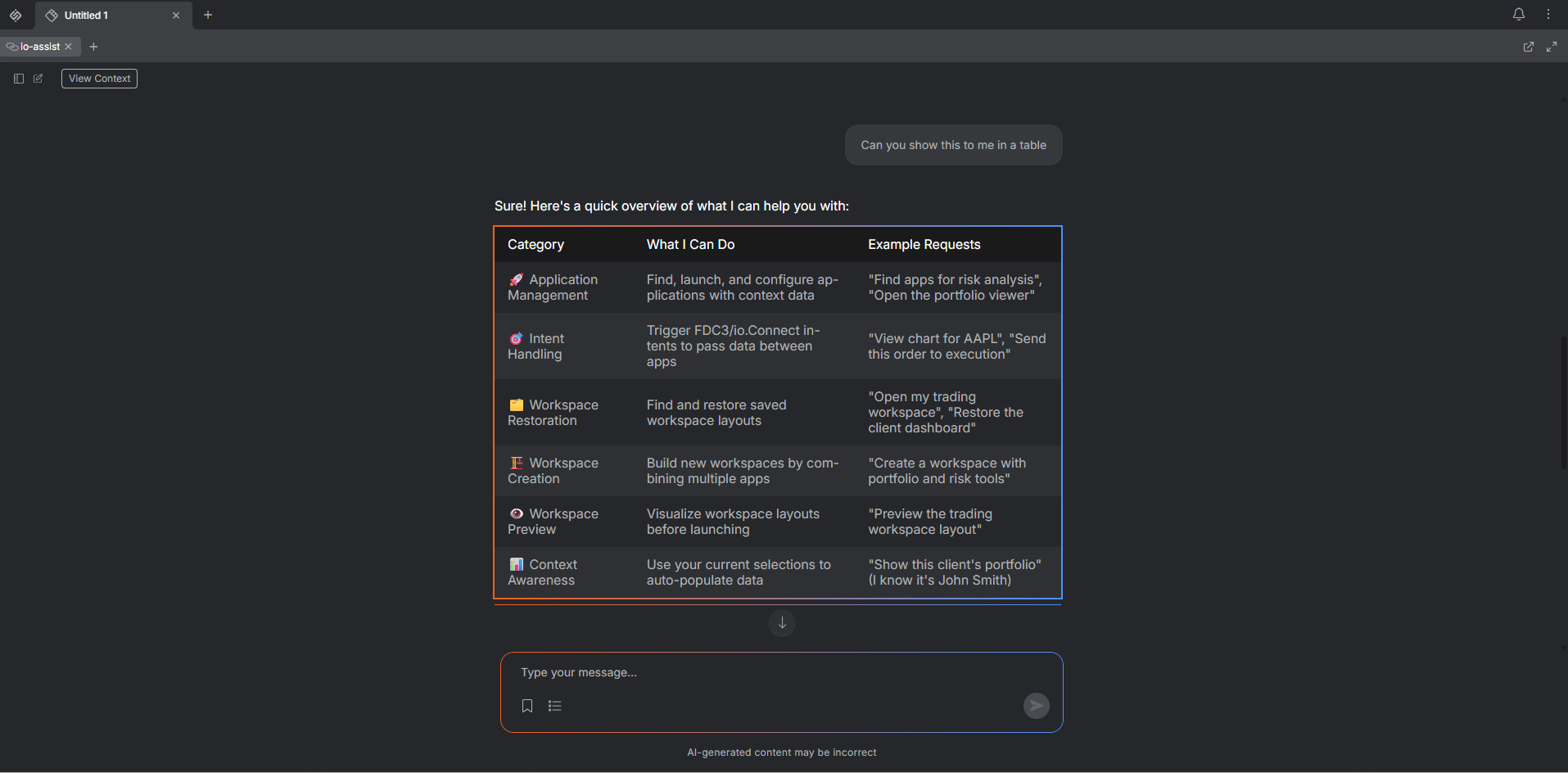The width and height of the screenshot is (1568, 773).
Task: Toggle the sidebar panel icon
Action: click(x=19, y=79)
